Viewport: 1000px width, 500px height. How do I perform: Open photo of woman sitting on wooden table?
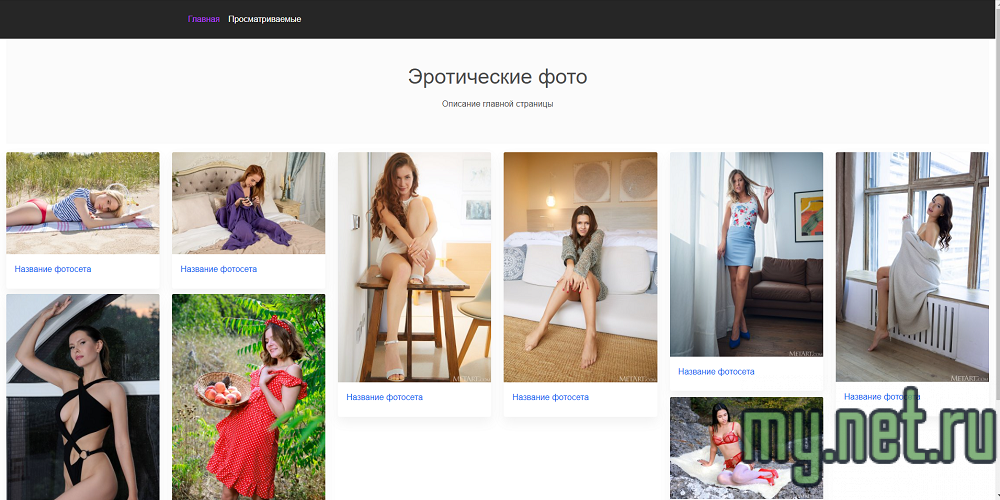[x=414, y=267]
